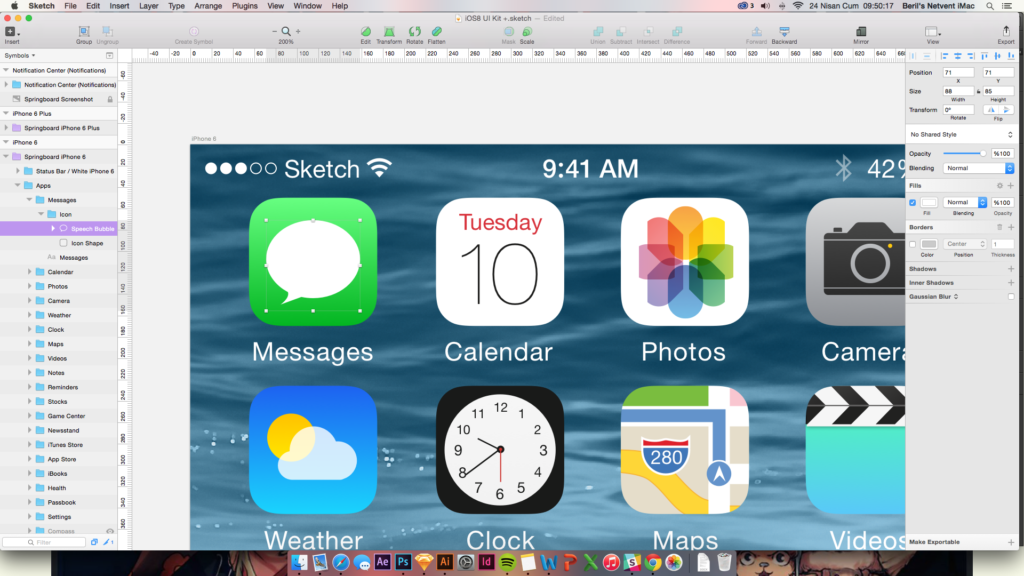Open the Layer menu
Image resolution: width=1024 pixels, height=576 pixels.
click(148, 6)
